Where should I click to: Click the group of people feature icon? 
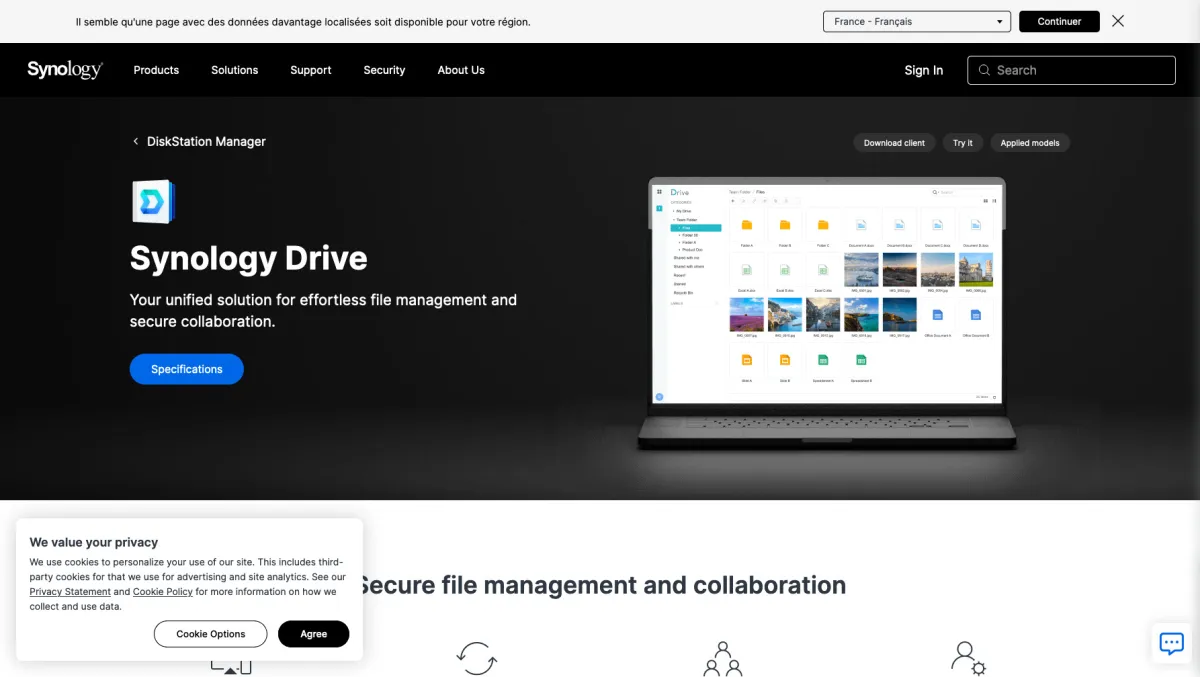point(723,658)
